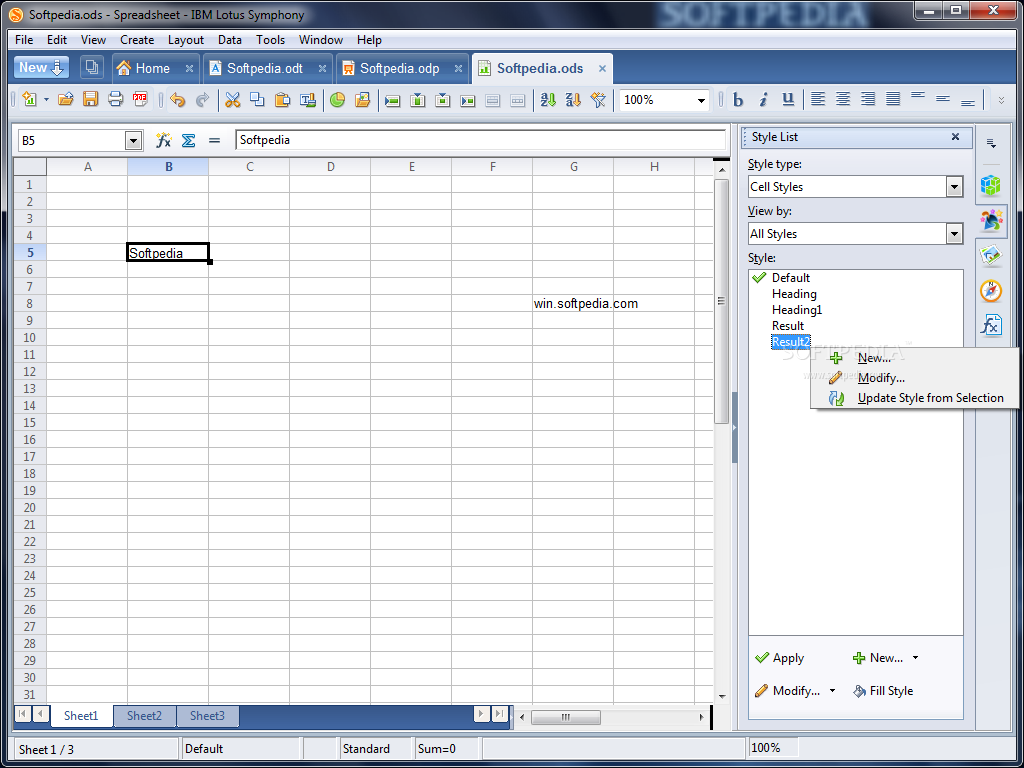Open the Style type dropdown
1024x768 pixels.
(x=954, y=187)
